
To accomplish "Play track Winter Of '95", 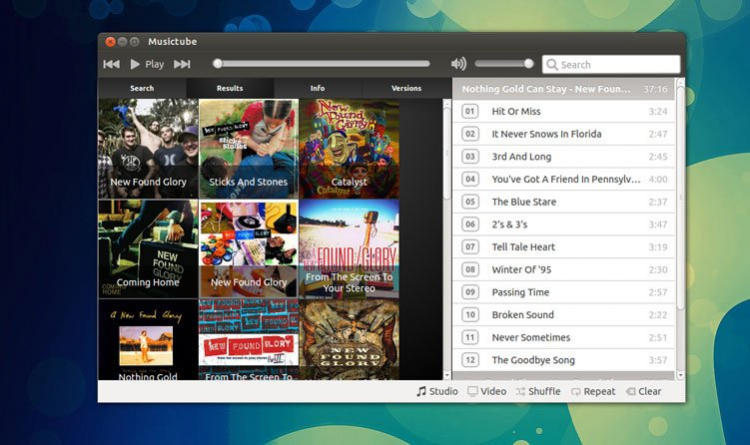I will (x=563, y=269).
